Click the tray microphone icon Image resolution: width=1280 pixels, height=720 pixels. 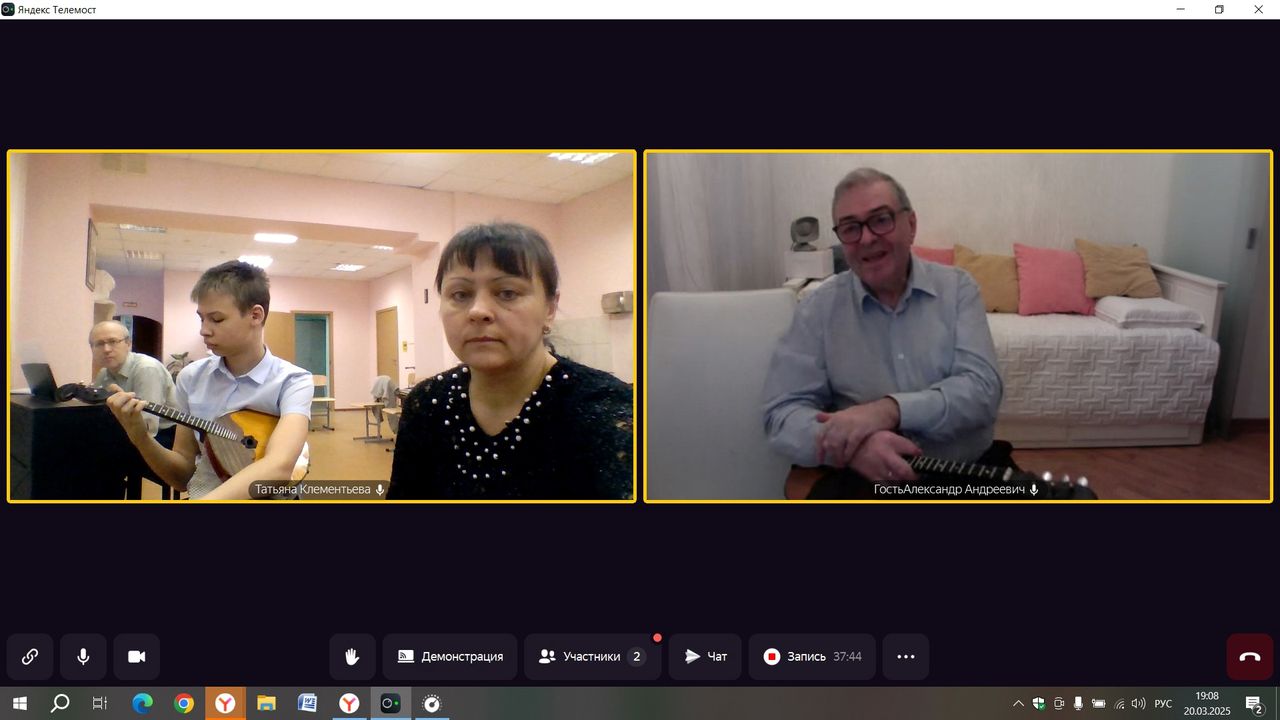pos(1078,704)
